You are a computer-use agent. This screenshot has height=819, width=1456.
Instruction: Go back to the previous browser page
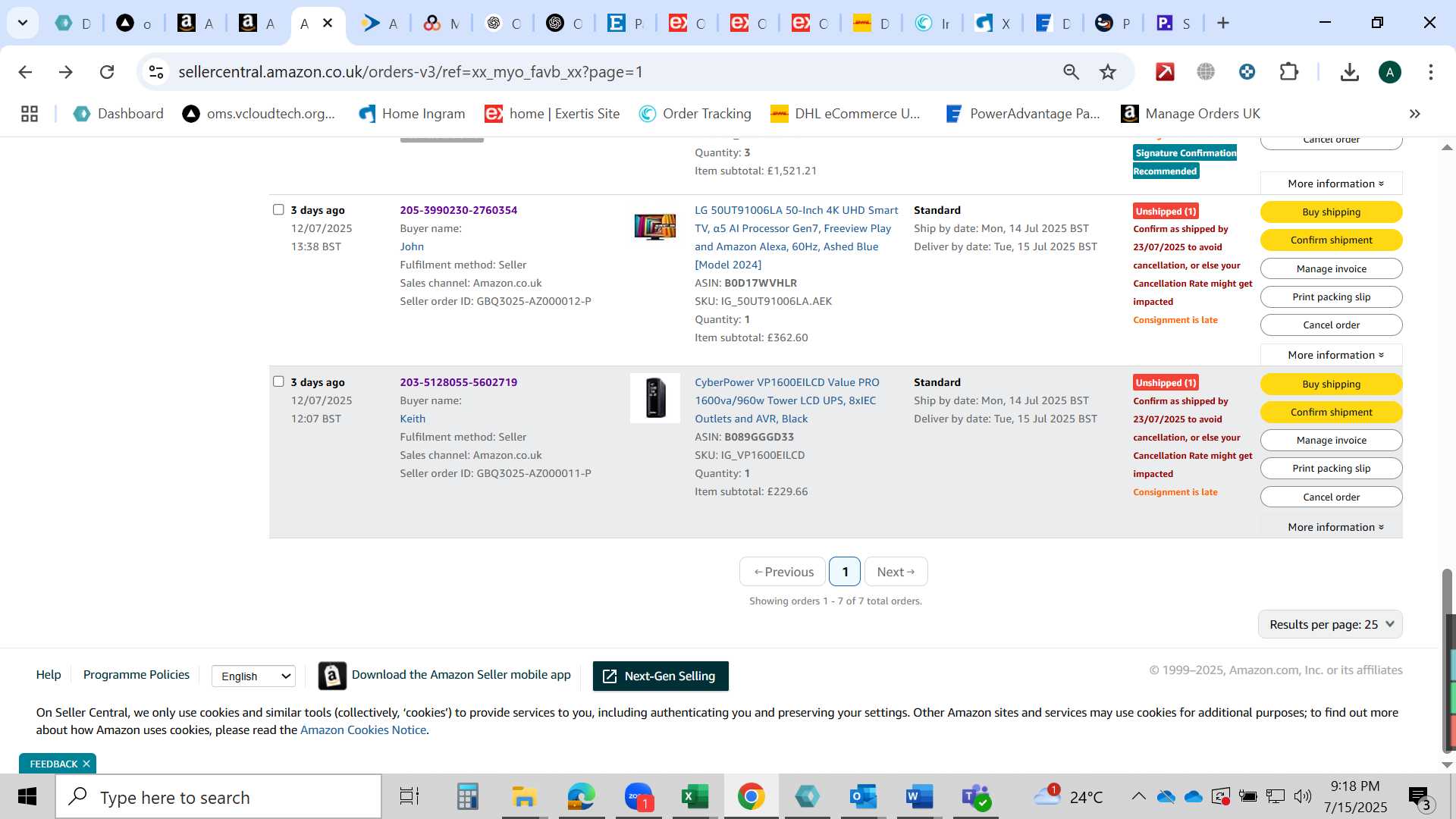coord(25,72)
